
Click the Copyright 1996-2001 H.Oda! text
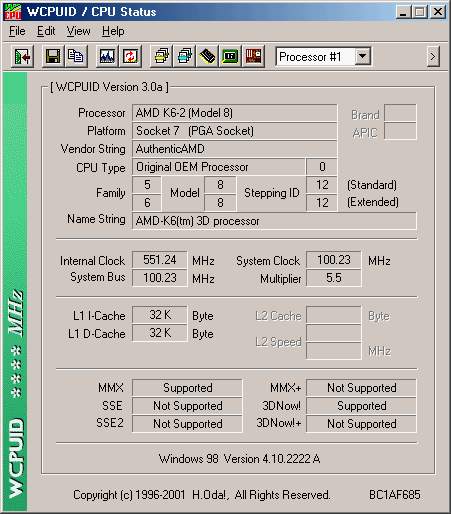[202, 495]
